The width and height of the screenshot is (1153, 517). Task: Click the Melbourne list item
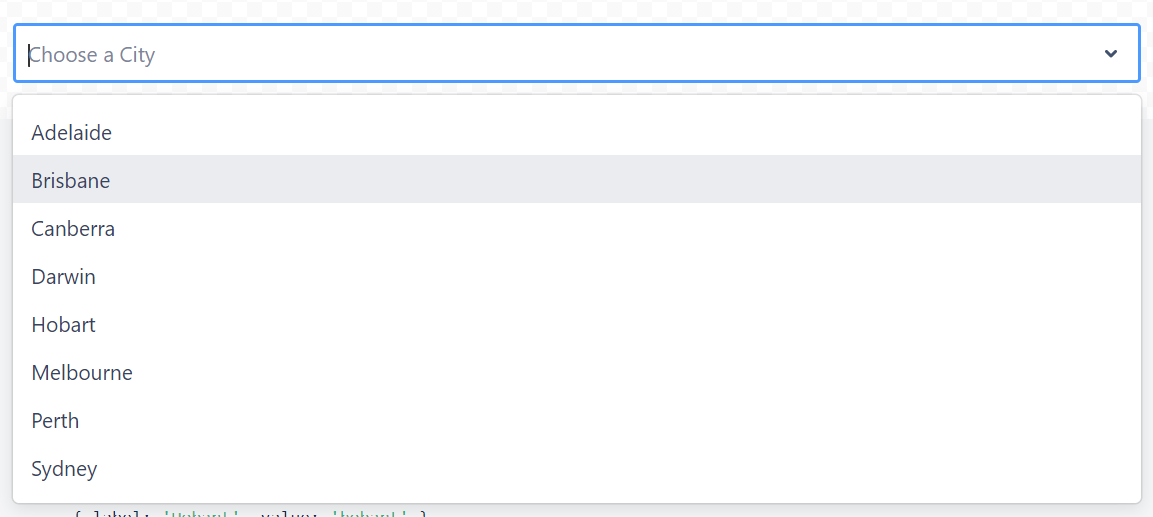[82, 373]
